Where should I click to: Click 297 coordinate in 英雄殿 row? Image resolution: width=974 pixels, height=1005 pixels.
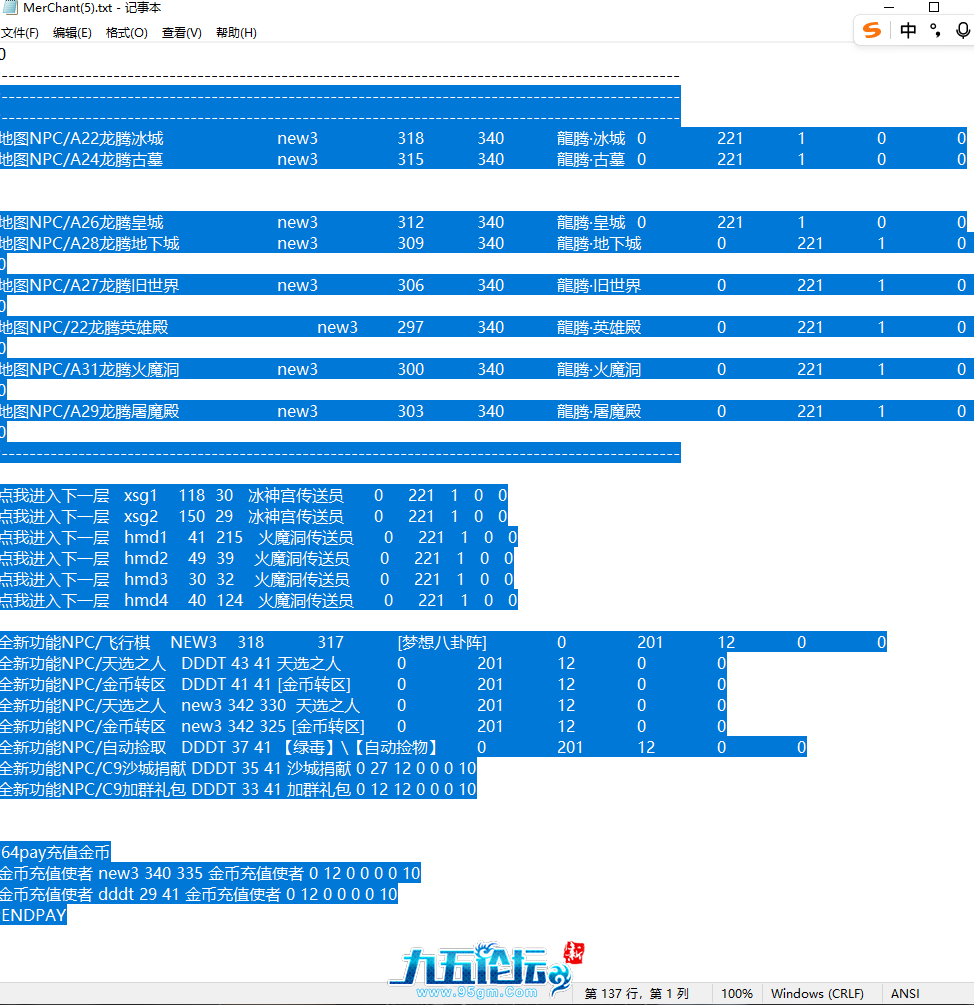(x=411, y=327)
